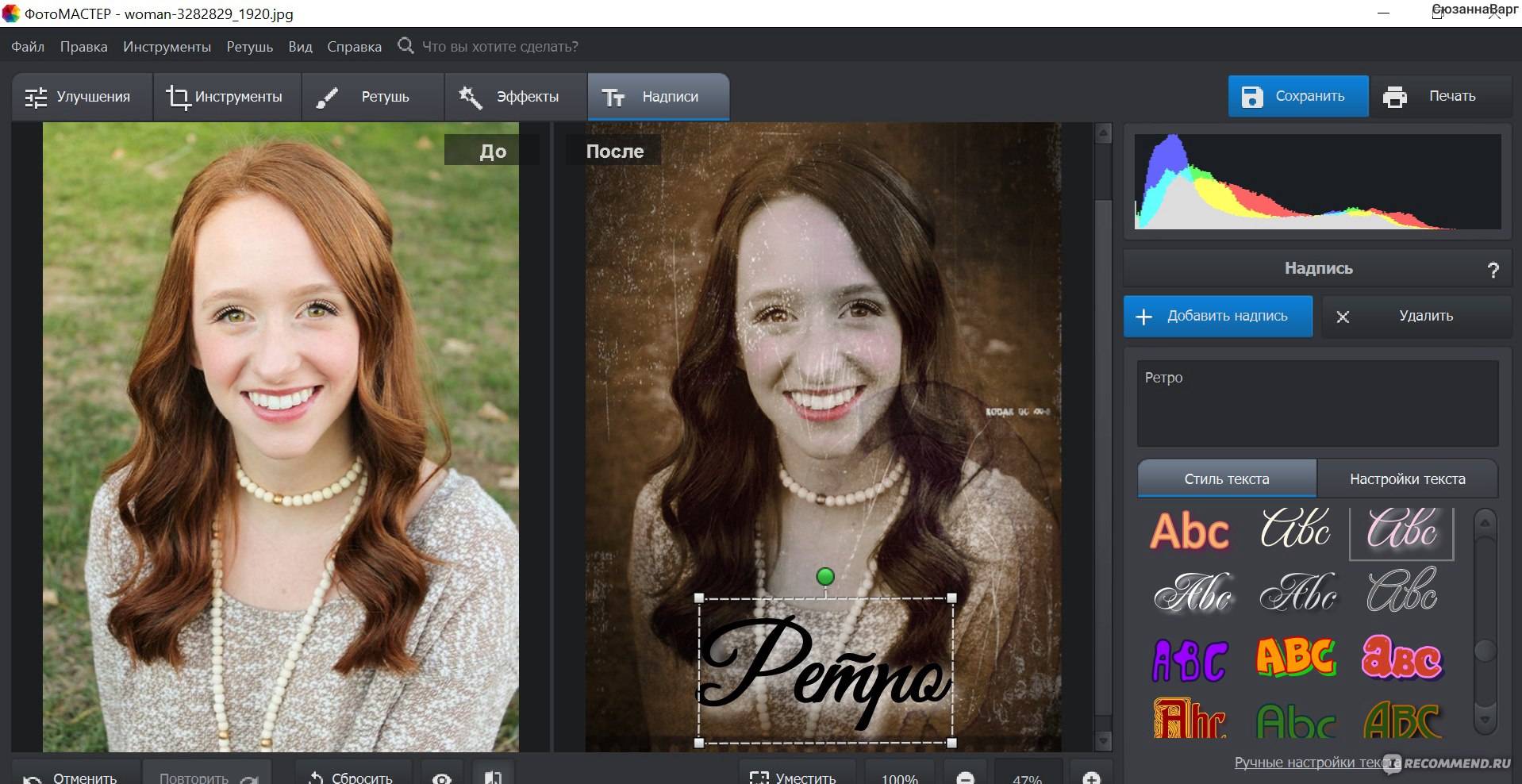Viewport: 1522px width, 784px height.
Task: Open help question mark for Надпись
Action: 1493,270
